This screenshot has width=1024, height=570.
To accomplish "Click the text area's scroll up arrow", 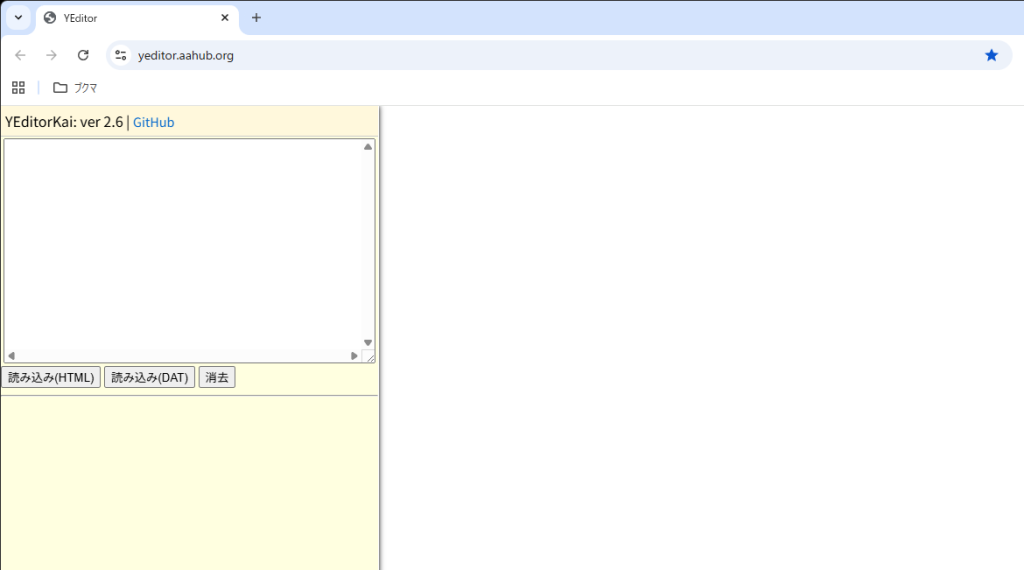I will click(368, 147).
